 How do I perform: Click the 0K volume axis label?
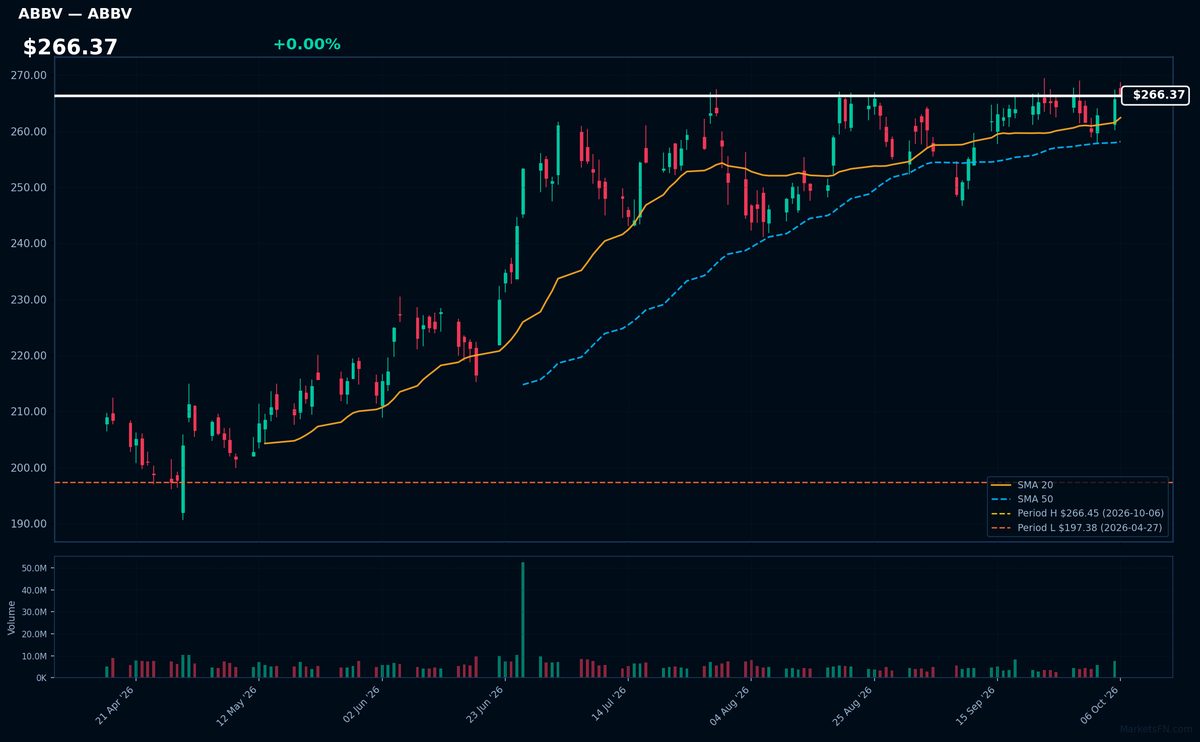(x=40, y=678)
